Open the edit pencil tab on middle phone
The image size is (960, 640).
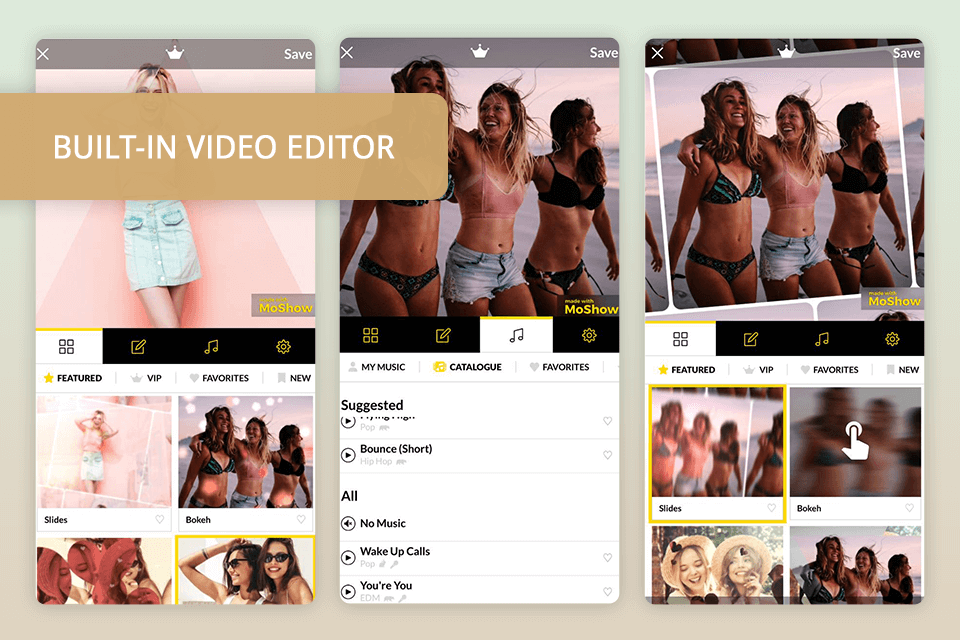pyautogui.click(x=443, y=335)
